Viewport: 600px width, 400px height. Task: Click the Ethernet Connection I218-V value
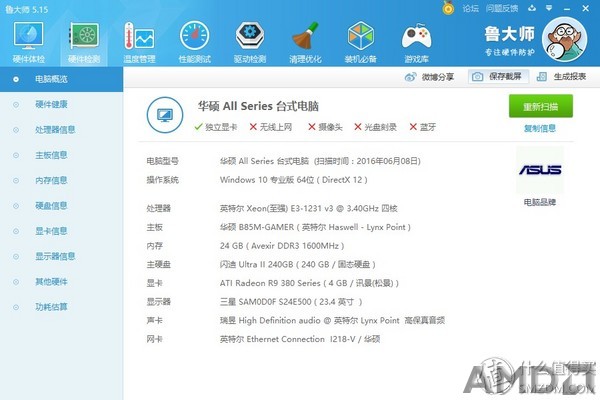pyautogui.click(x=300, y=339)
